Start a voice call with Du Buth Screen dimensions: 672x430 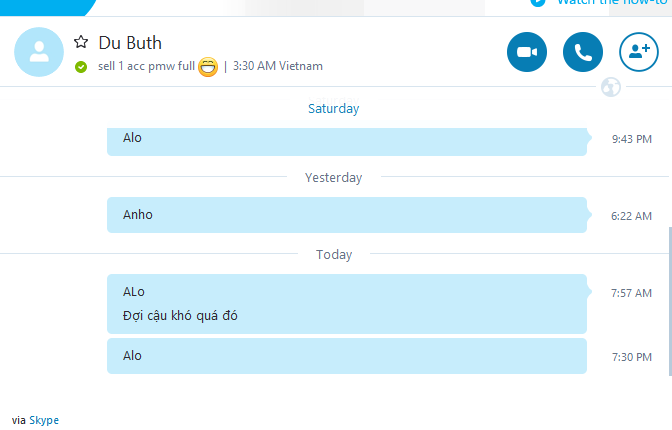coord(583,53)
